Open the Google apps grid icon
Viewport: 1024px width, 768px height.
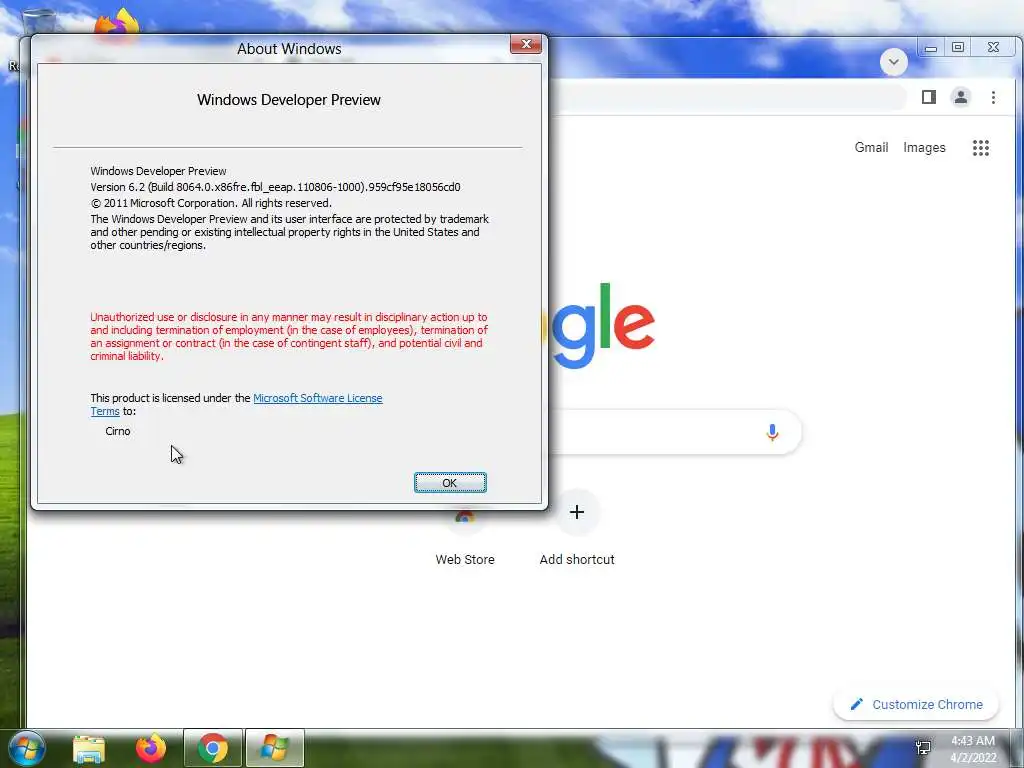click(980, 148)
